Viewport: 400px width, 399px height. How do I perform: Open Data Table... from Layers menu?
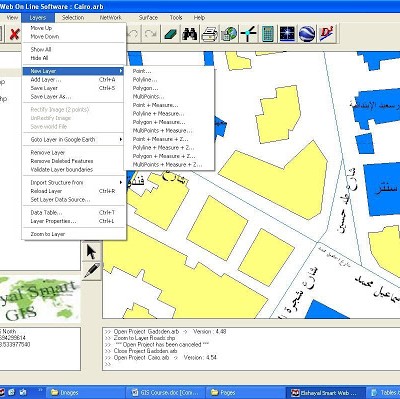pyautogui.click(x=74, y=213)
